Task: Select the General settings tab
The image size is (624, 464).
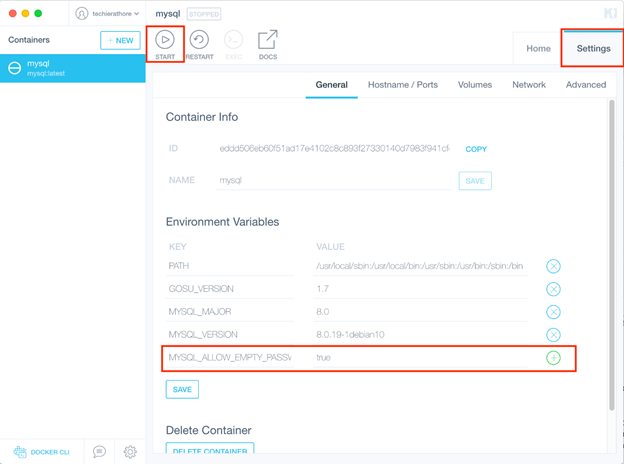Action: tap(332, 85)
